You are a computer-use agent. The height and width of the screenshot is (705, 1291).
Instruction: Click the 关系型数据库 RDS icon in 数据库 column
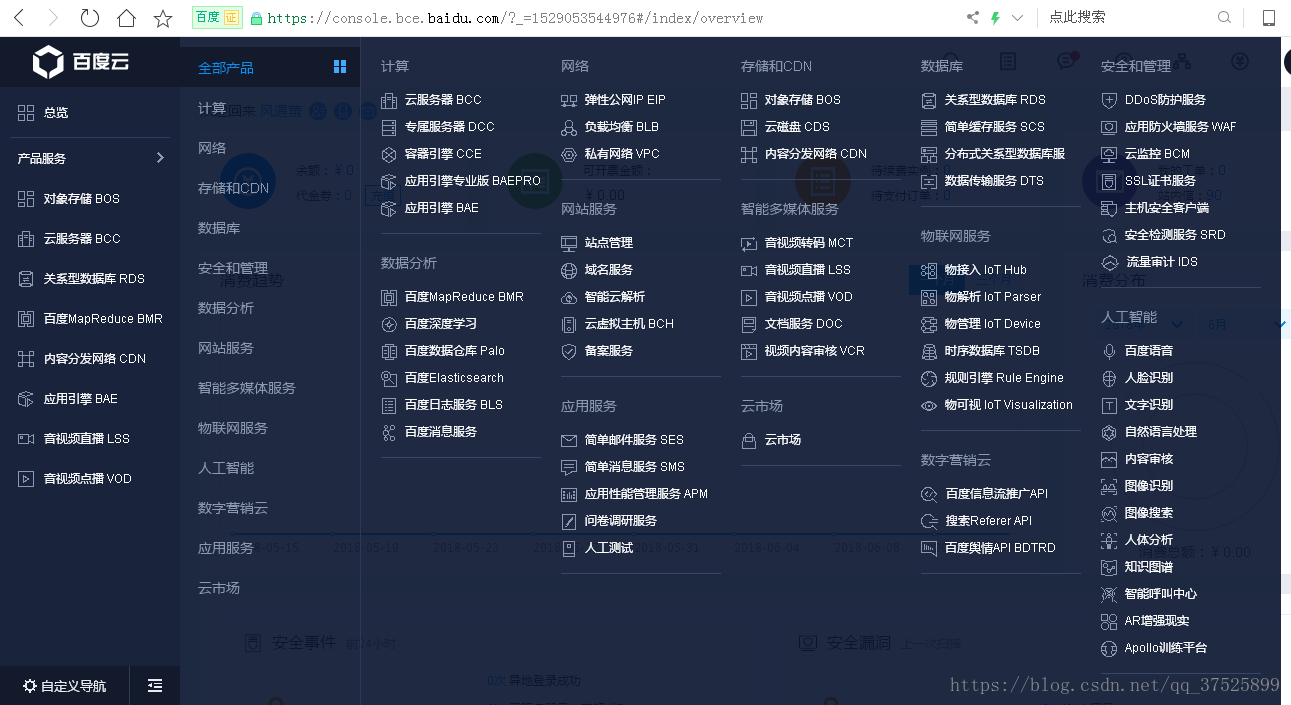pos(929,100)
